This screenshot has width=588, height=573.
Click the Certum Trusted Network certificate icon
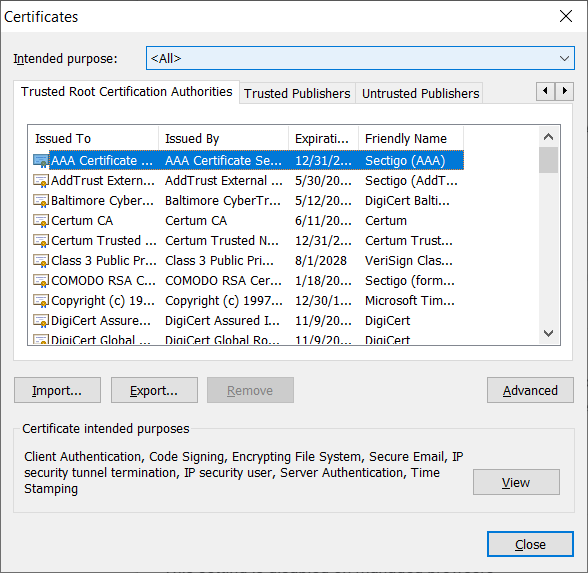pyautogui.click(x=40, y=241)
